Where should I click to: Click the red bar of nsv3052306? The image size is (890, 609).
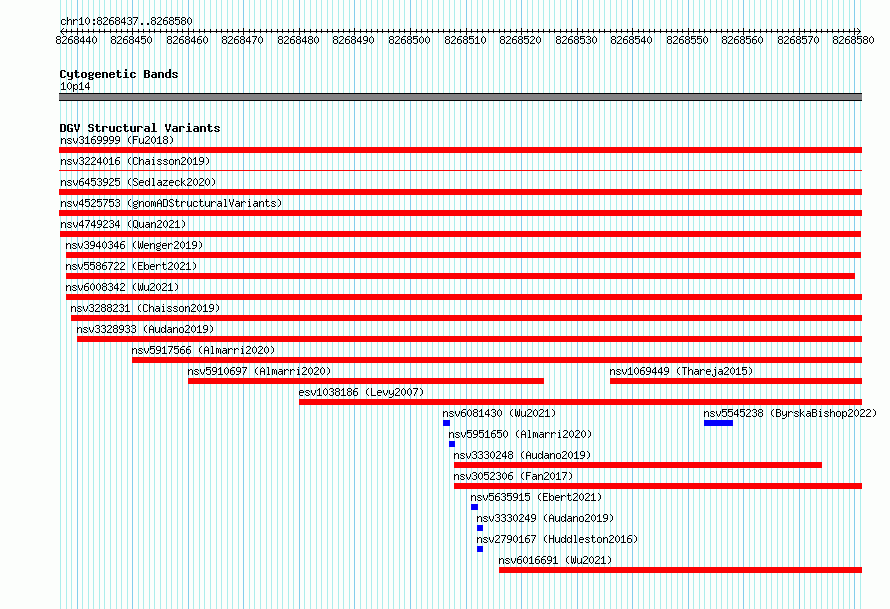[658, 486]
